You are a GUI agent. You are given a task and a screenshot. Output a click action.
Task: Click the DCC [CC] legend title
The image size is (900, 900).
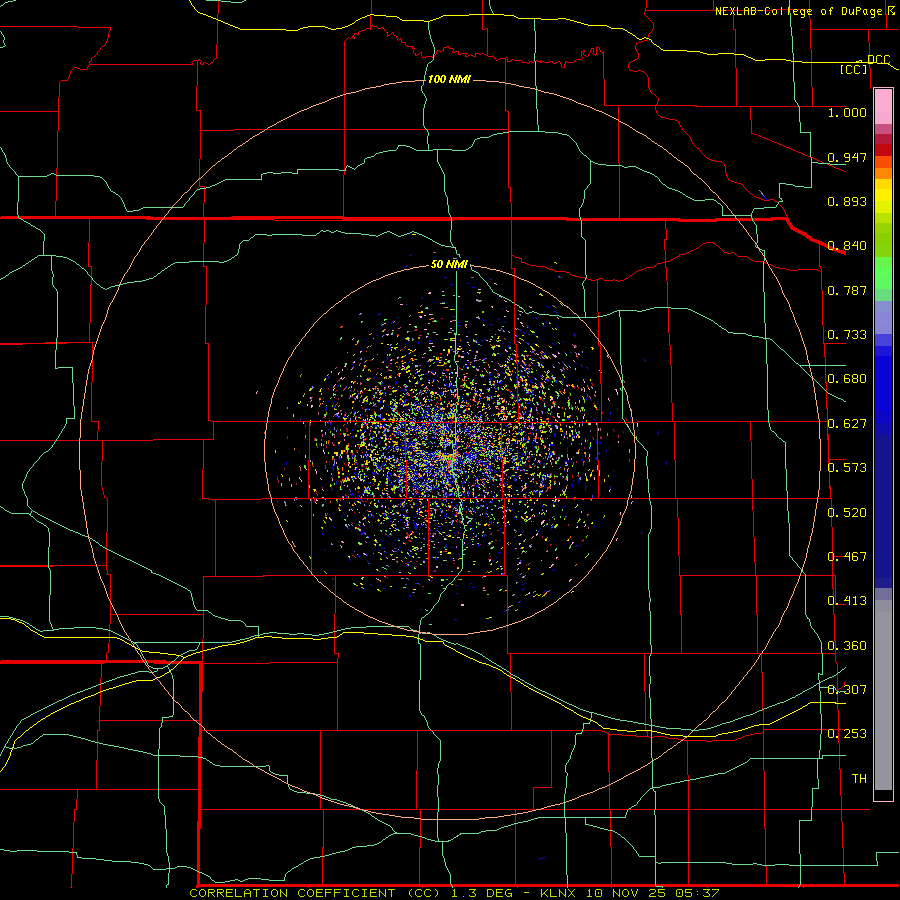864,64
